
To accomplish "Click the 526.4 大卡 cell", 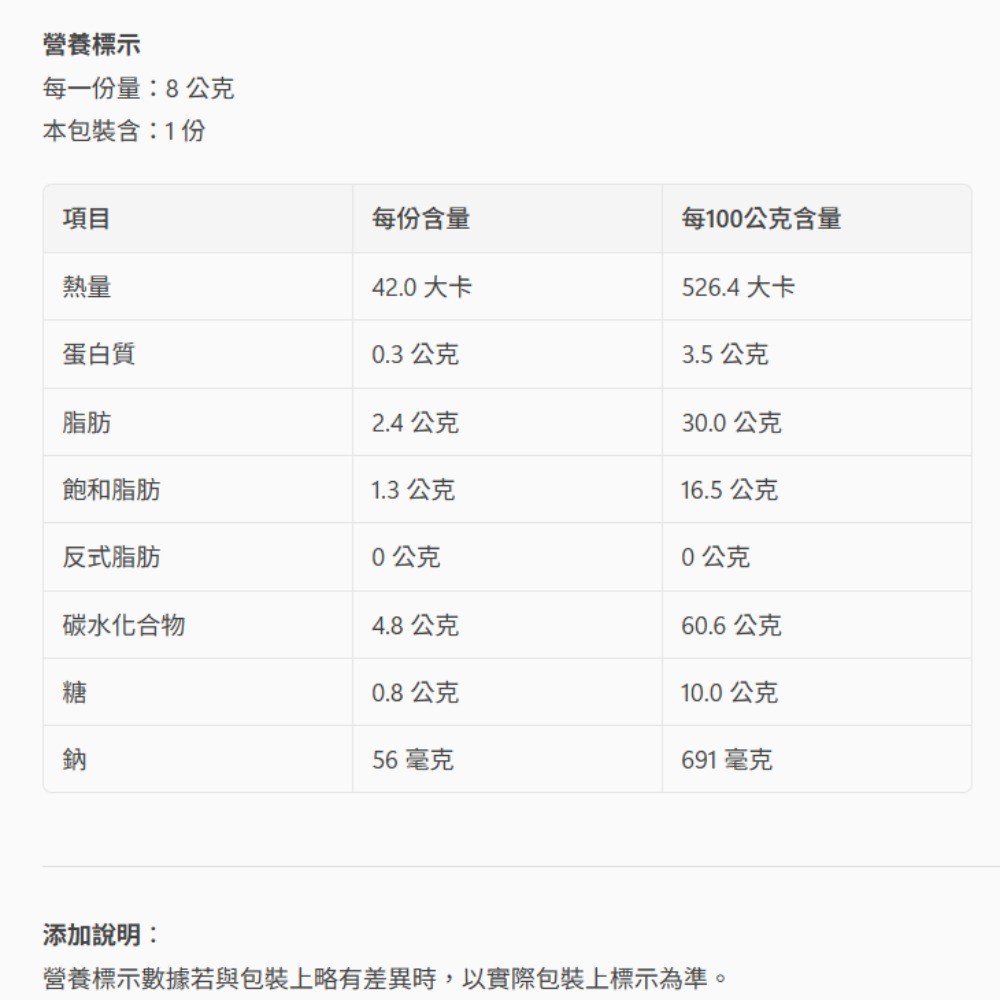I will [738, 287].
